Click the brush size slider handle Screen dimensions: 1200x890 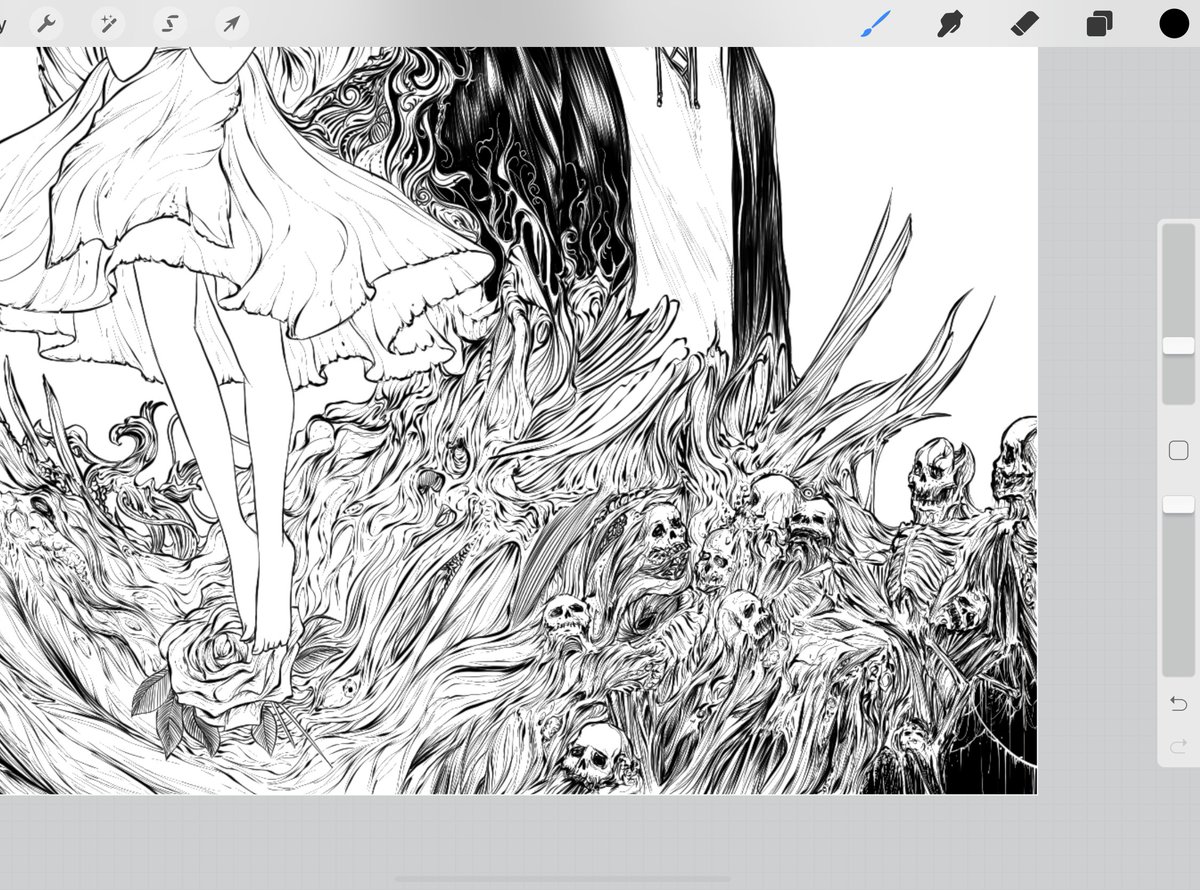tap(1178, 345)
